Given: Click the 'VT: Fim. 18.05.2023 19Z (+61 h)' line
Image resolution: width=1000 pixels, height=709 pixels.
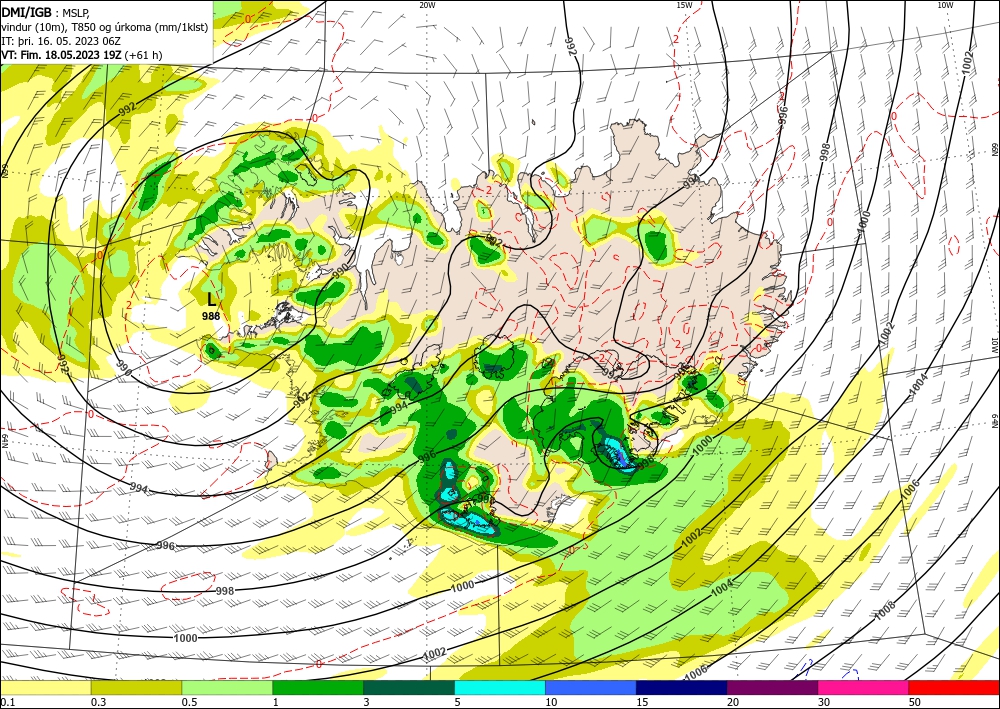Looking at the screenshot, I should click(x=82, y=55).
